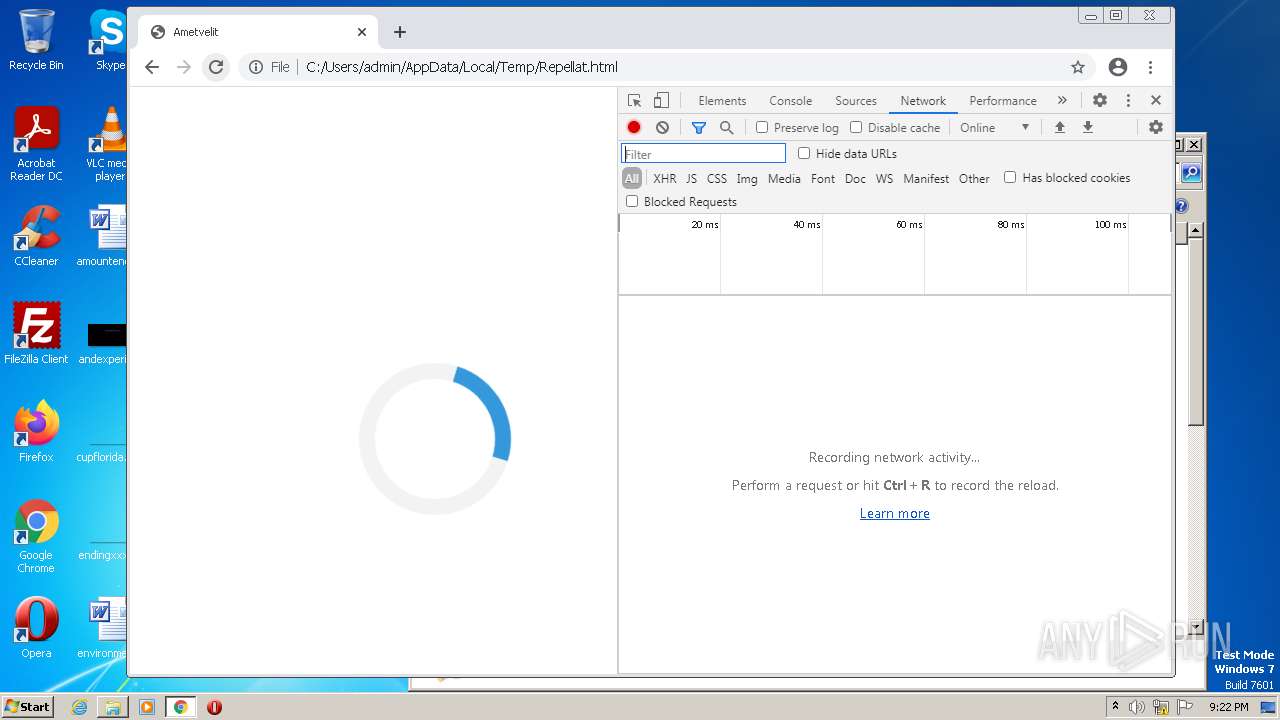The height and width of the screenshot is (720, 1280).
Task: Select the inspect element picker icon
Action: click(634, 101)
